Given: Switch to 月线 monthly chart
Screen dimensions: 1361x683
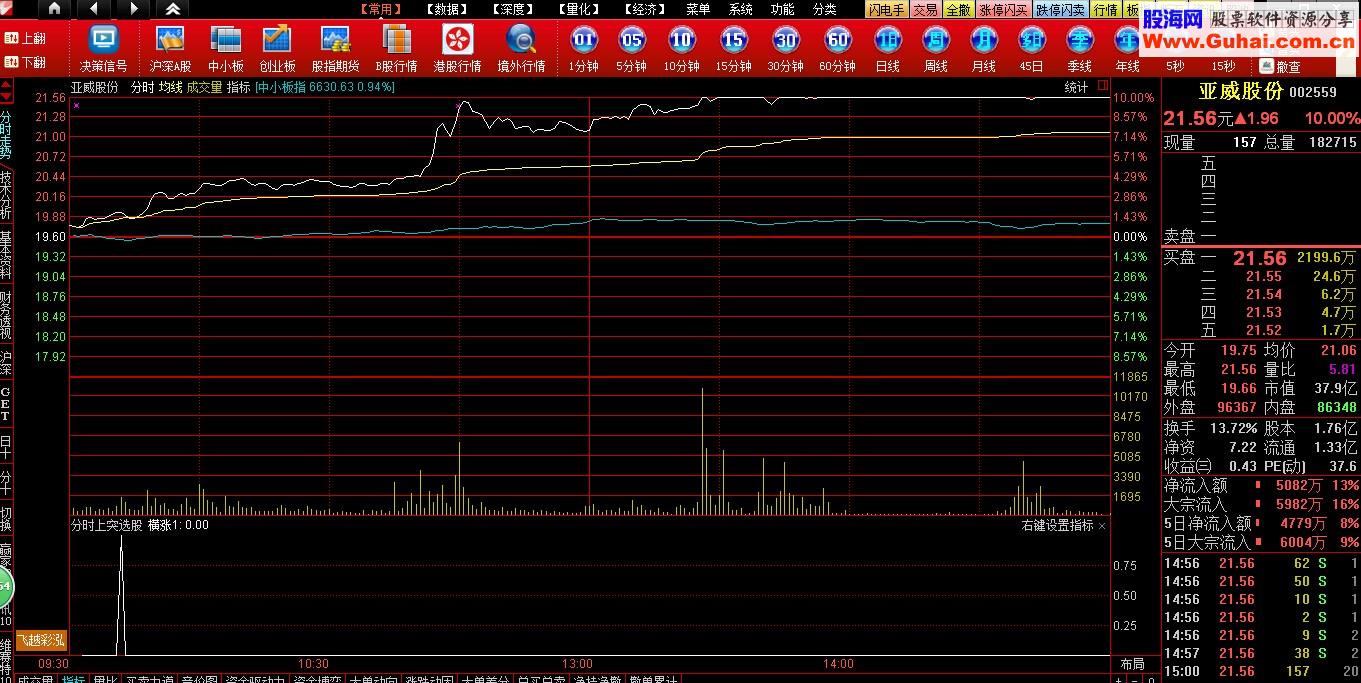Looking at the screenshot, I should click(x=983, y=49).
